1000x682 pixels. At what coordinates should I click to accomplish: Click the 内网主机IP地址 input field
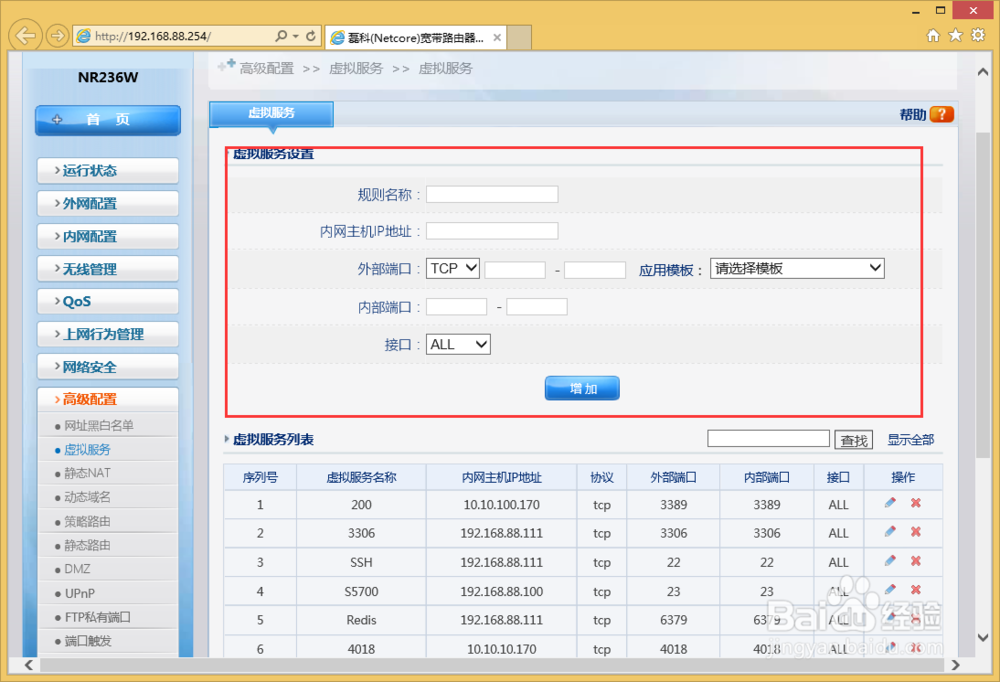pyautogui.click(x=492, y=231)
